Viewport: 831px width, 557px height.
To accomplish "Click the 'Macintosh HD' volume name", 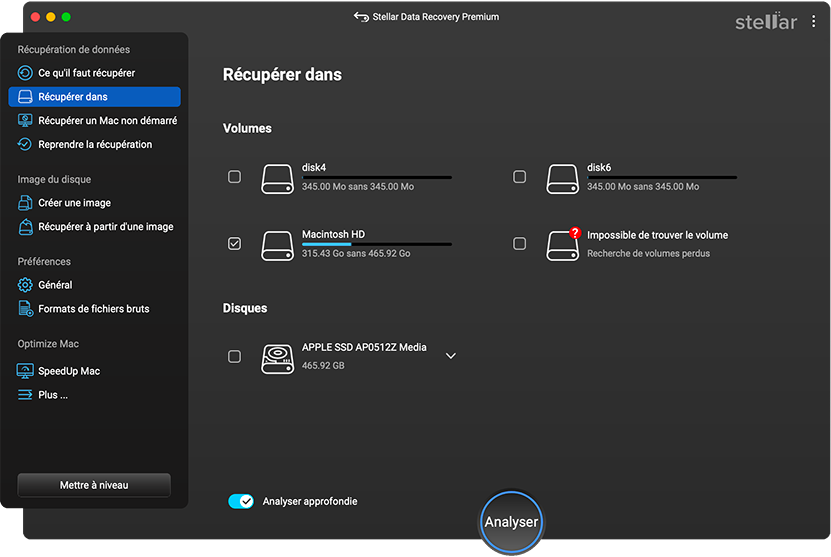I will (333, 234).
